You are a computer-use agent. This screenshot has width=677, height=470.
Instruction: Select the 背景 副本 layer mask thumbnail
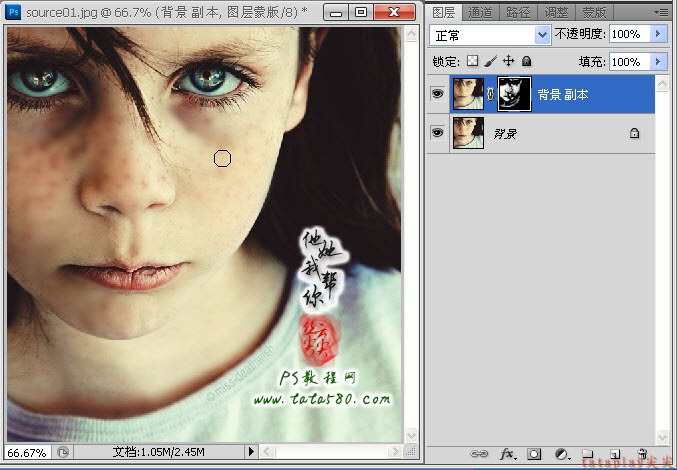point(514,94)
